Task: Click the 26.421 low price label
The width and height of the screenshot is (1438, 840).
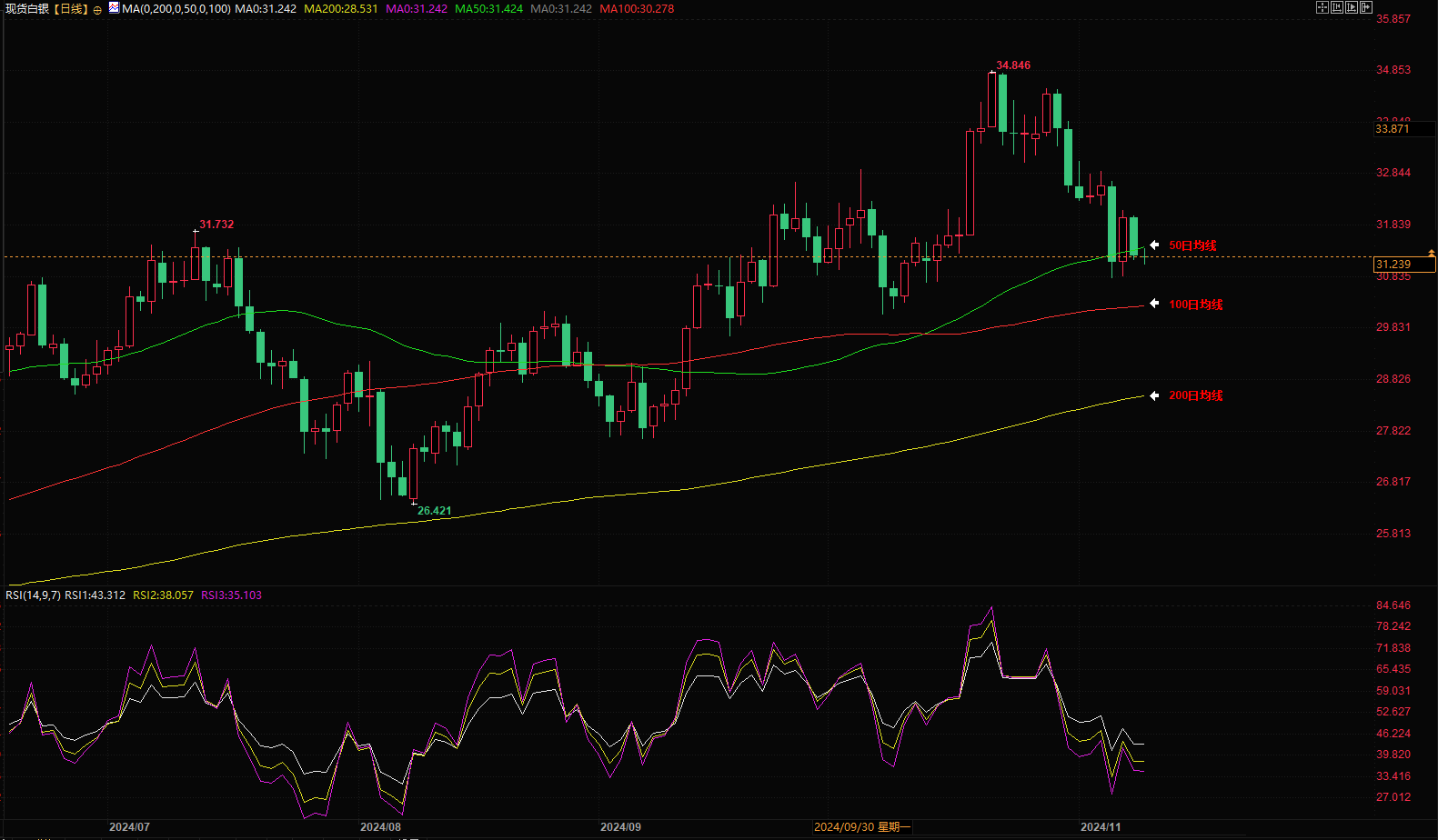Action: tap(435, 511)
